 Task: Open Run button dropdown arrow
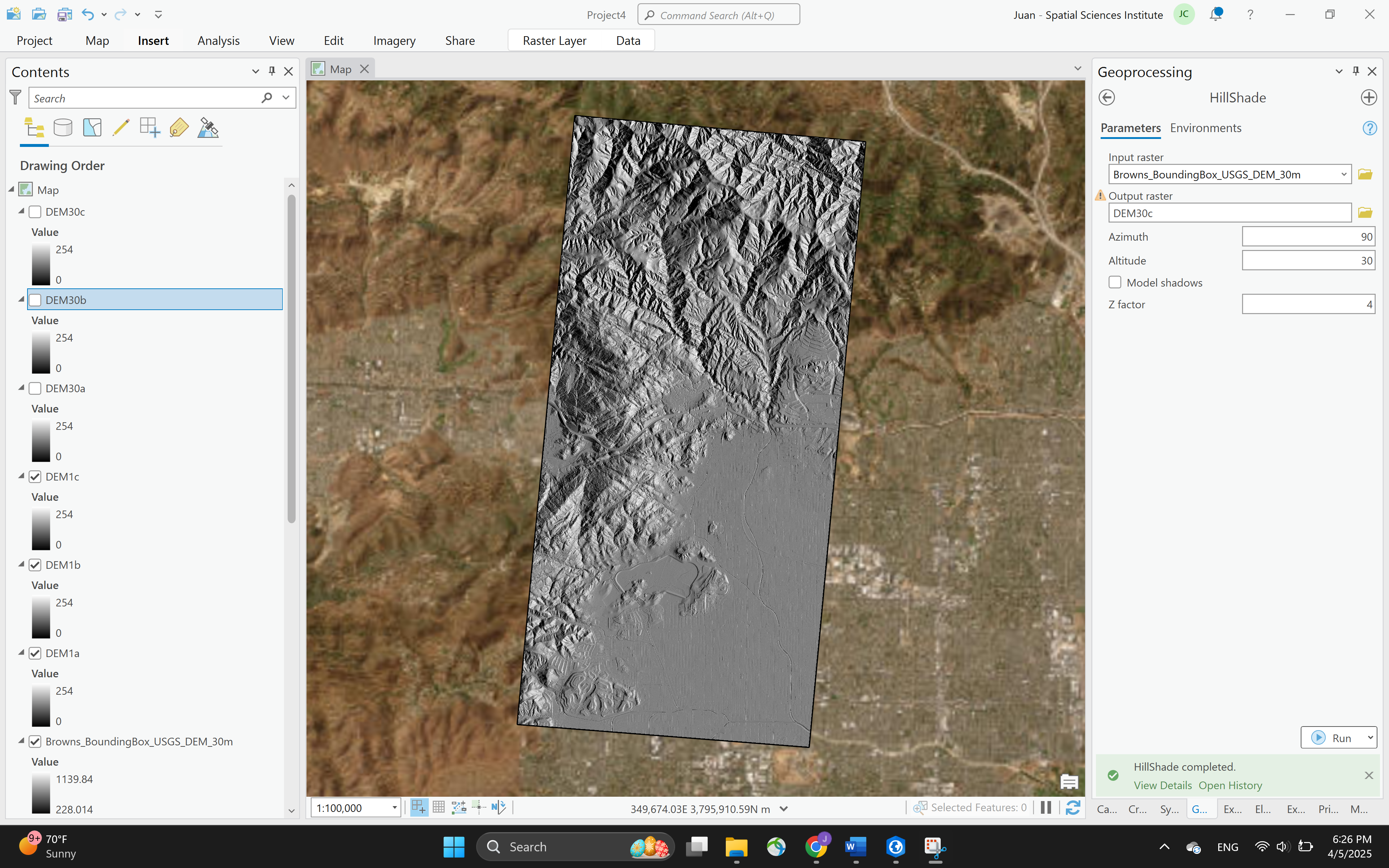point(1370,738)
